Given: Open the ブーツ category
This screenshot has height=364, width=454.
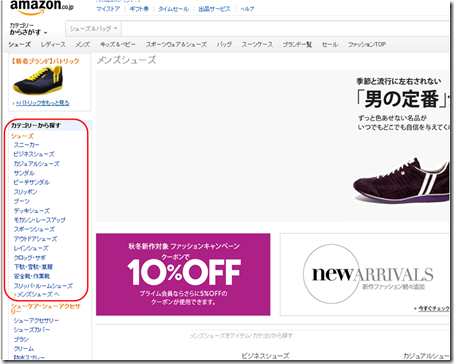Looking at the screenshot, I should pos(21,201).
